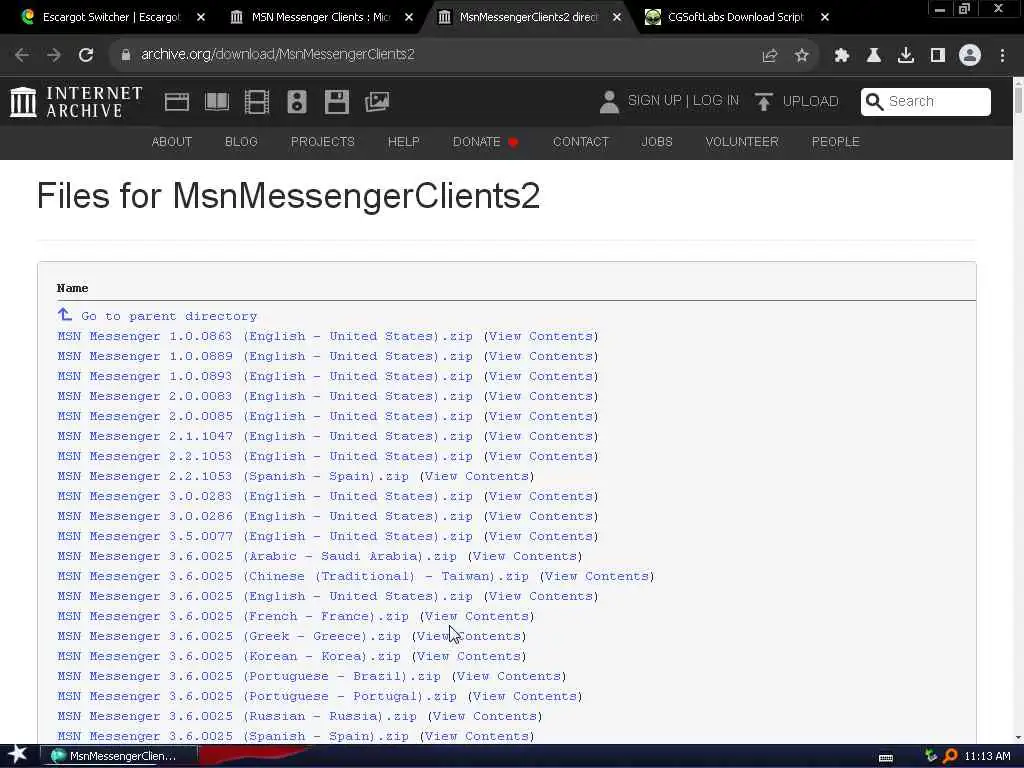1024x768 pixels.
Task: Click the magnifier icon in system tray
Action: [x=950, y=756]
